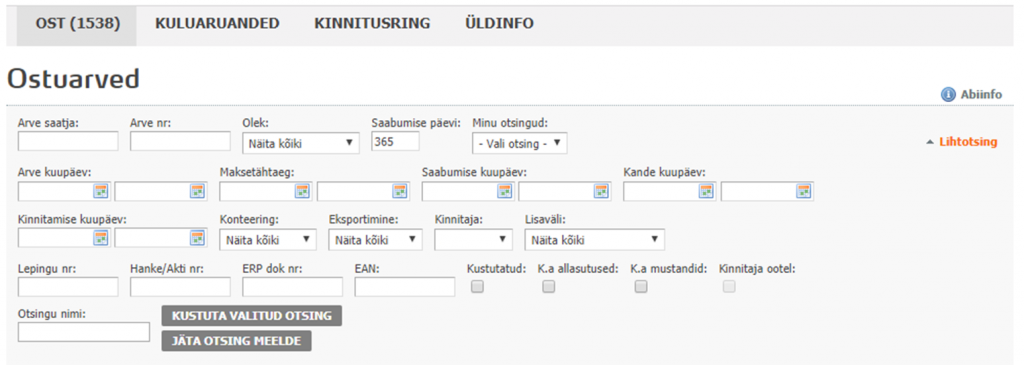Open calendar for Maksetähtaeg start date
1024x365 pixels.
pos(302,191)
